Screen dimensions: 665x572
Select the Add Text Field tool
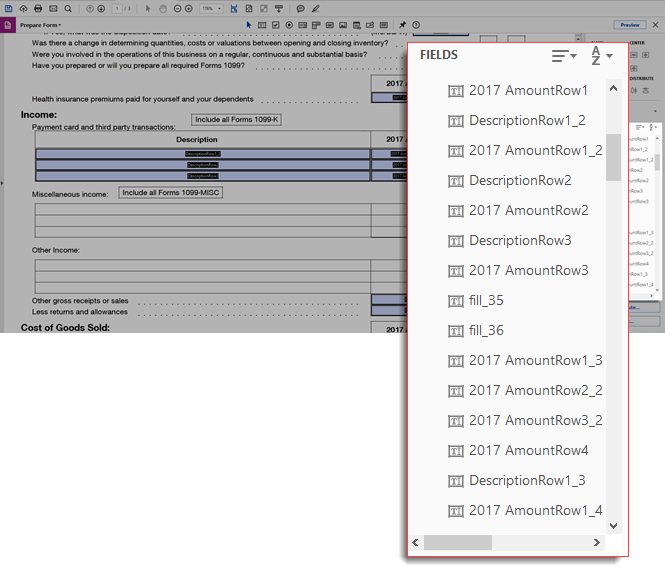(262, 25)
